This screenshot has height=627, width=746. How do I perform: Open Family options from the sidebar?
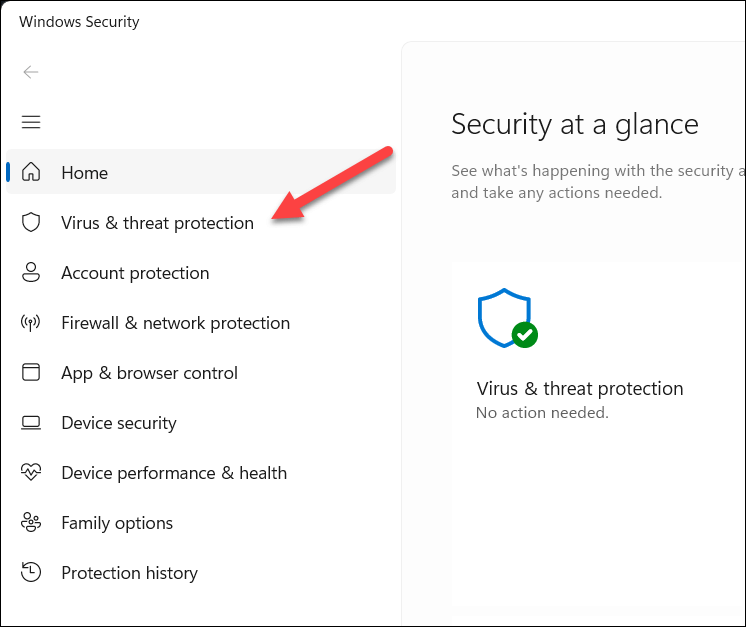117,523
